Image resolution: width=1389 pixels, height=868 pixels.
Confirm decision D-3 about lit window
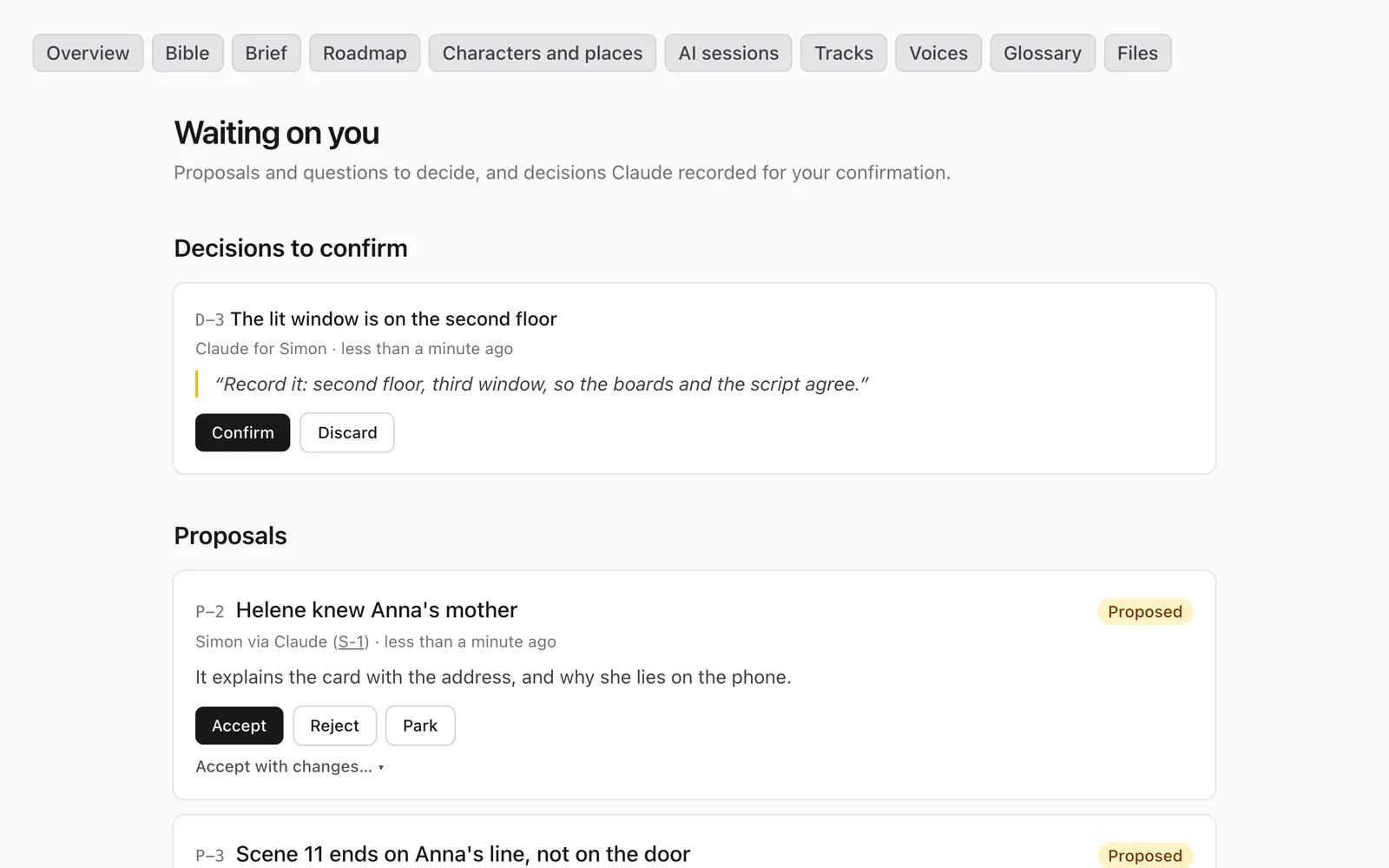click(x=242, y=432)
